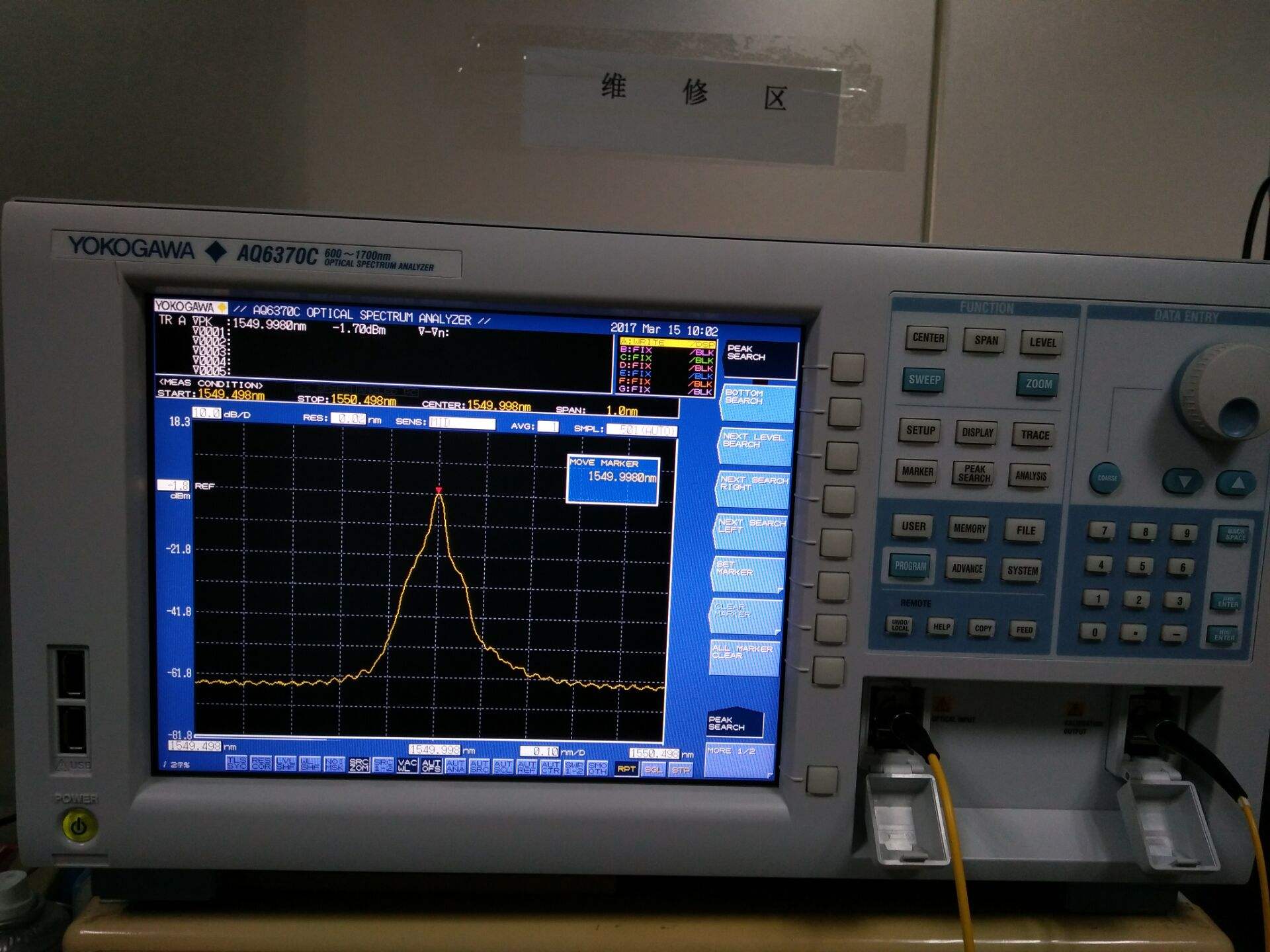Push the ANALYSIS function key
The image size is (1270, 952).
[1031, 476]
